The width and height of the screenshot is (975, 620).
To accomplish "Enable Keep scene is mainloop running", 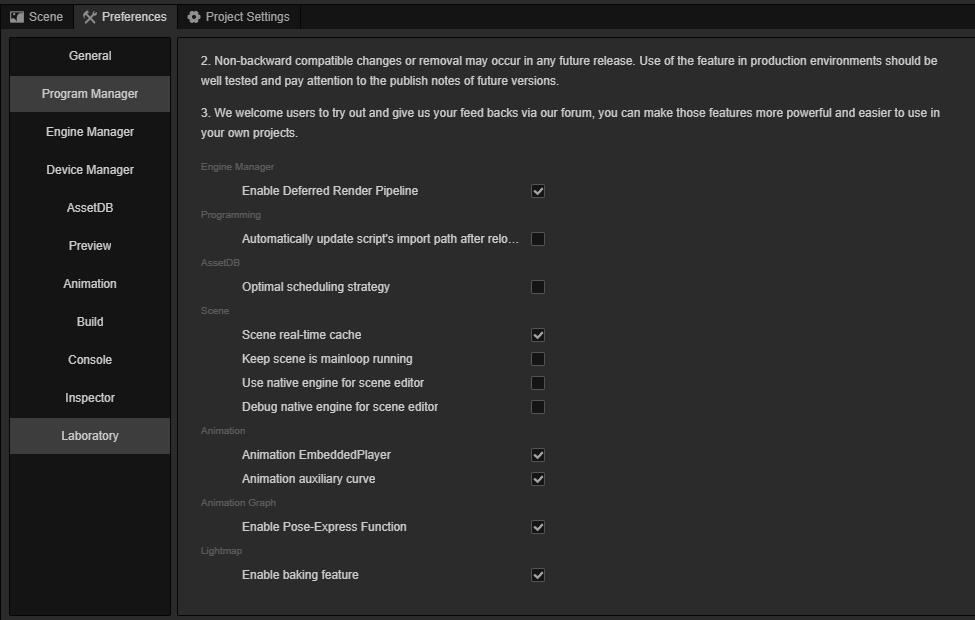I will [538, 359].
